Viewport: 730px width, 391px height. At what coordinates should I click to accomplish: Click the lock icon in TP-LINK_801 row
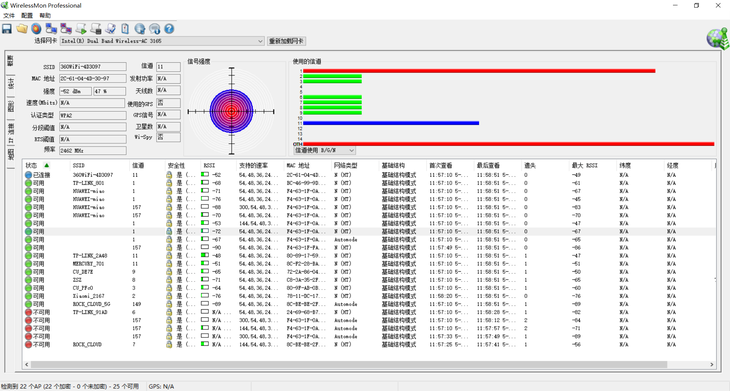[169, 183]
